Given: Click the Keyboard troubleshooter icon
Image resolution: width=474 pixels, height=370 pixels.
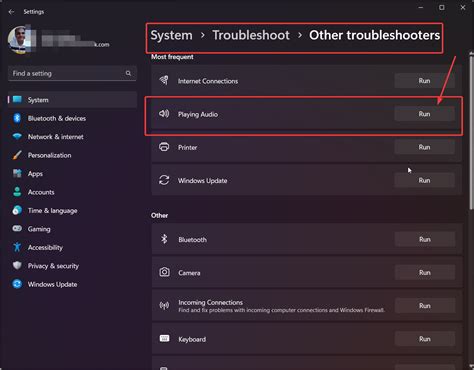Looking at the screenshot, I should (164, 339).
